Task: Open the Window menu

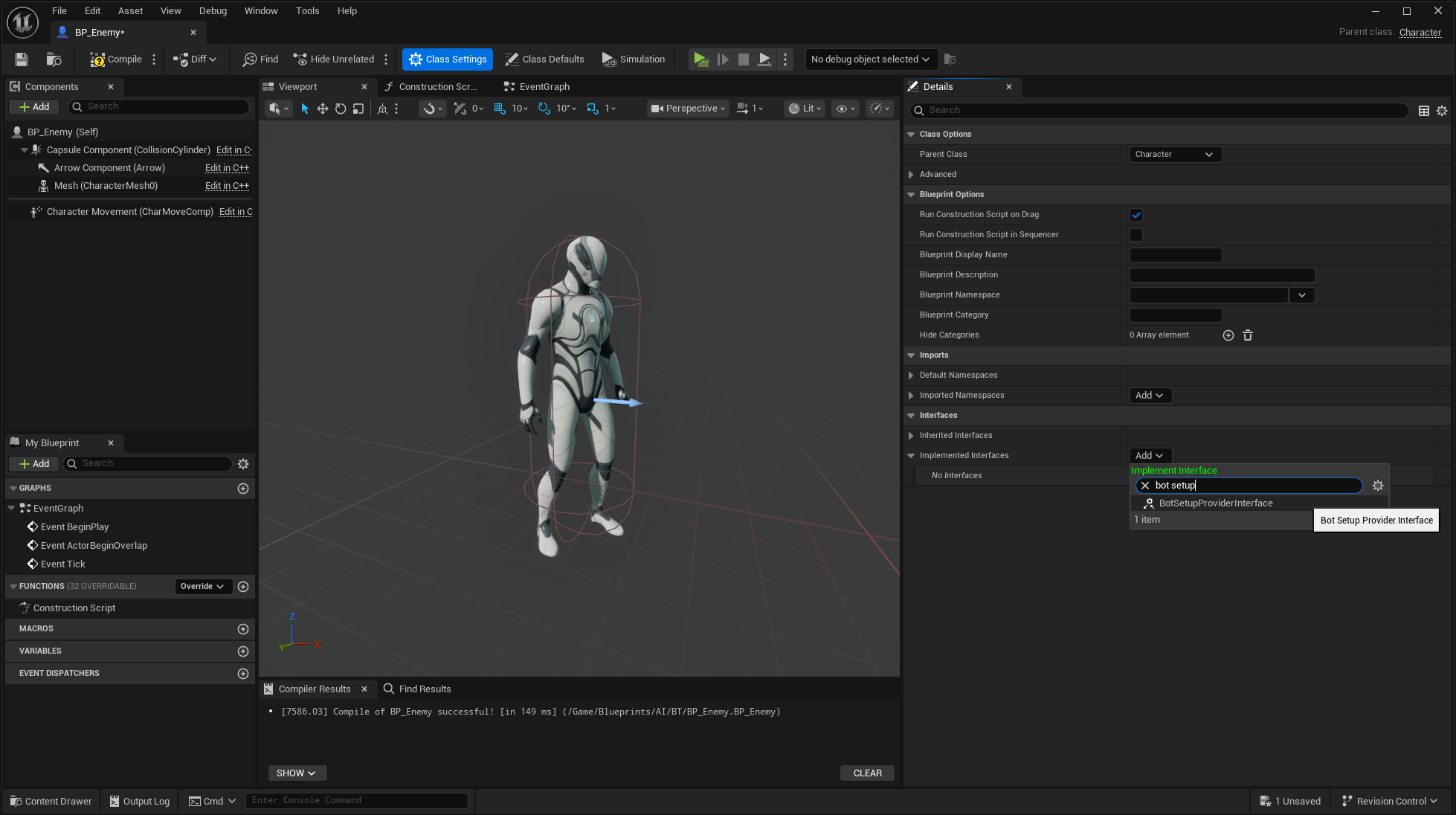Action: click(x=261, y=10)
